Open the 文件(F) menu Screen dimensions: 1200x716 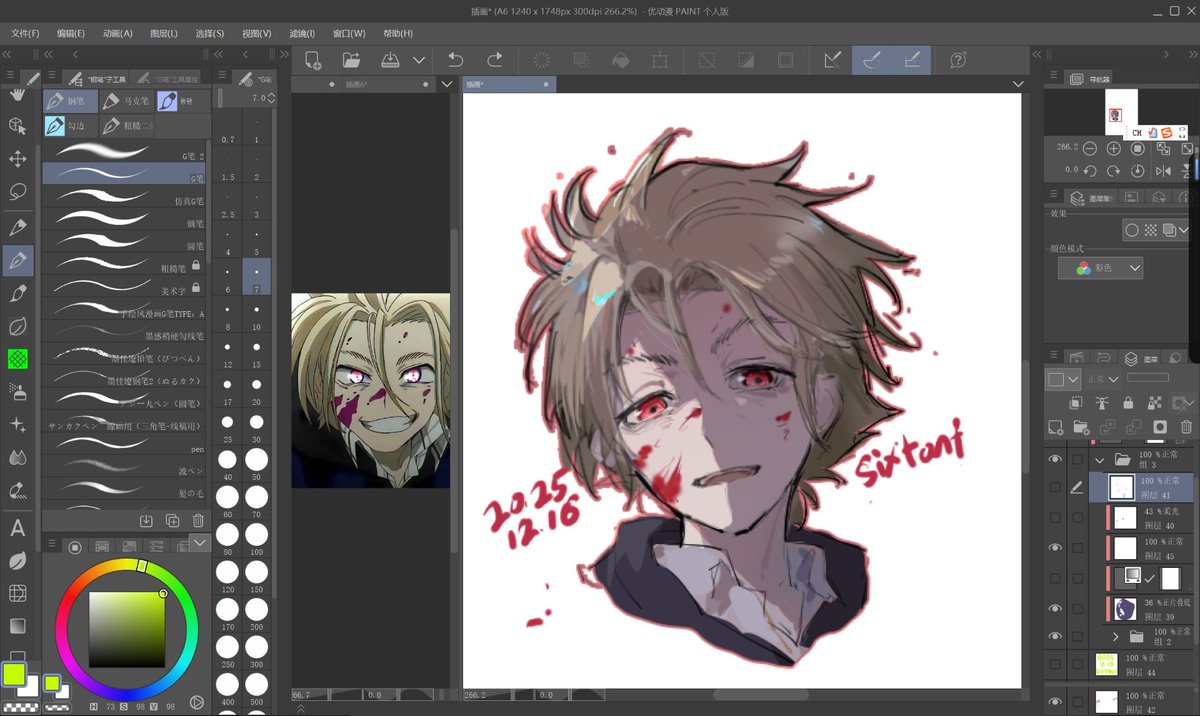[25, 33]
